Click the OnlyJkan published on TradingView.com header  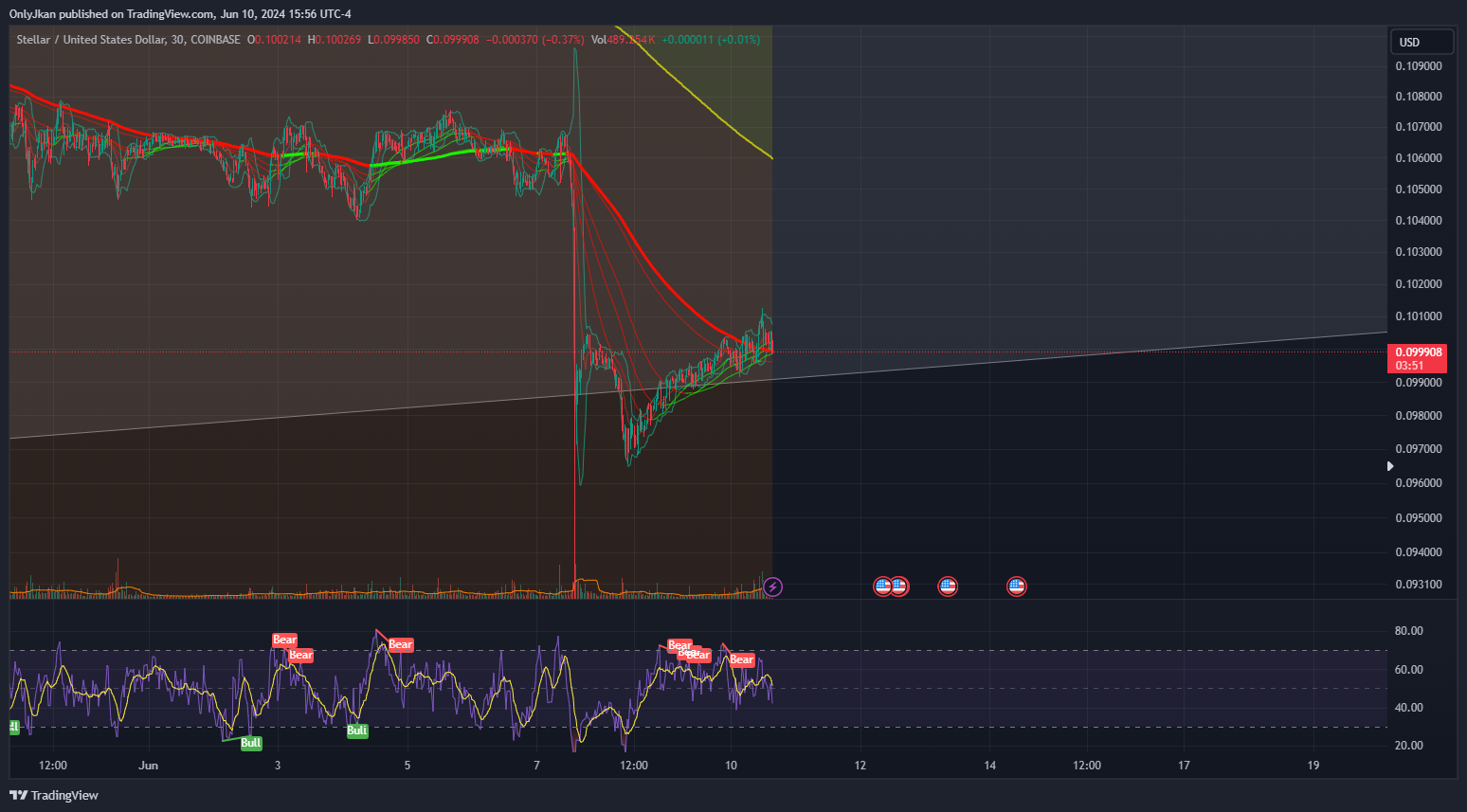coord(180,13)
